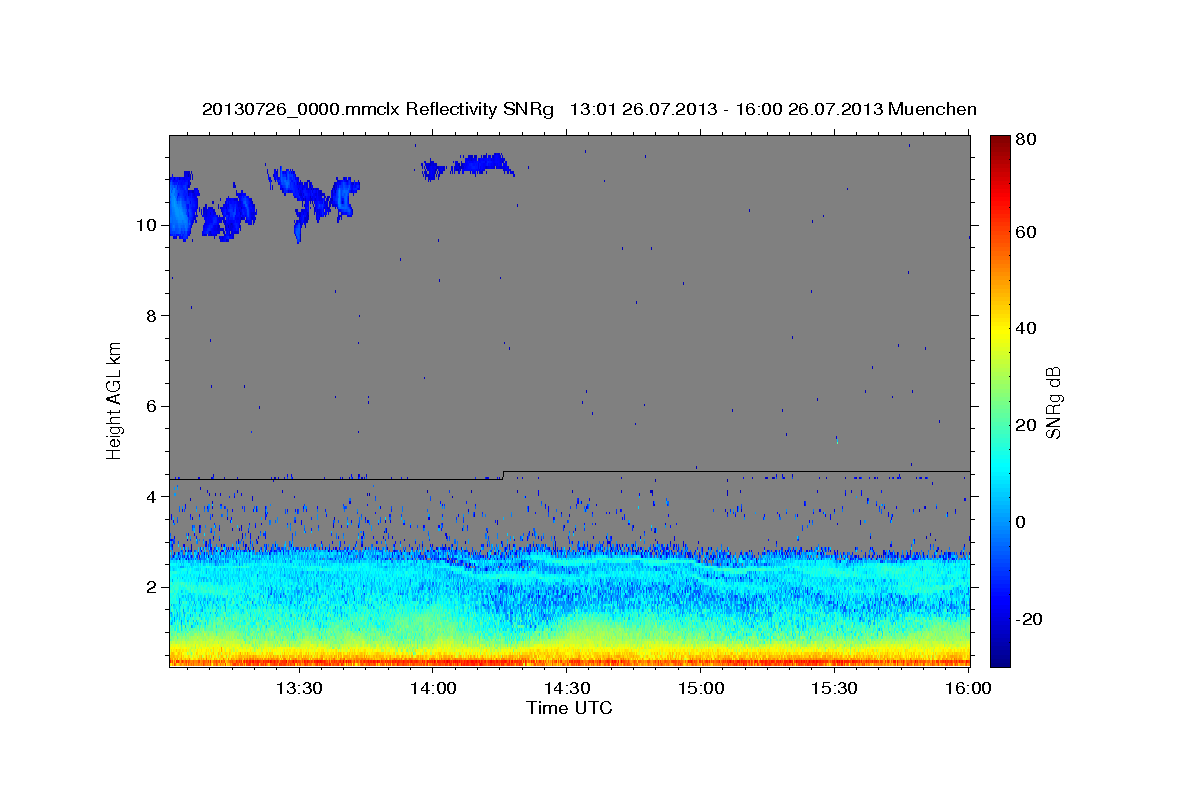1200x800 pixels.
Task: Click the height axis value 6
Action: pos(153,406)
